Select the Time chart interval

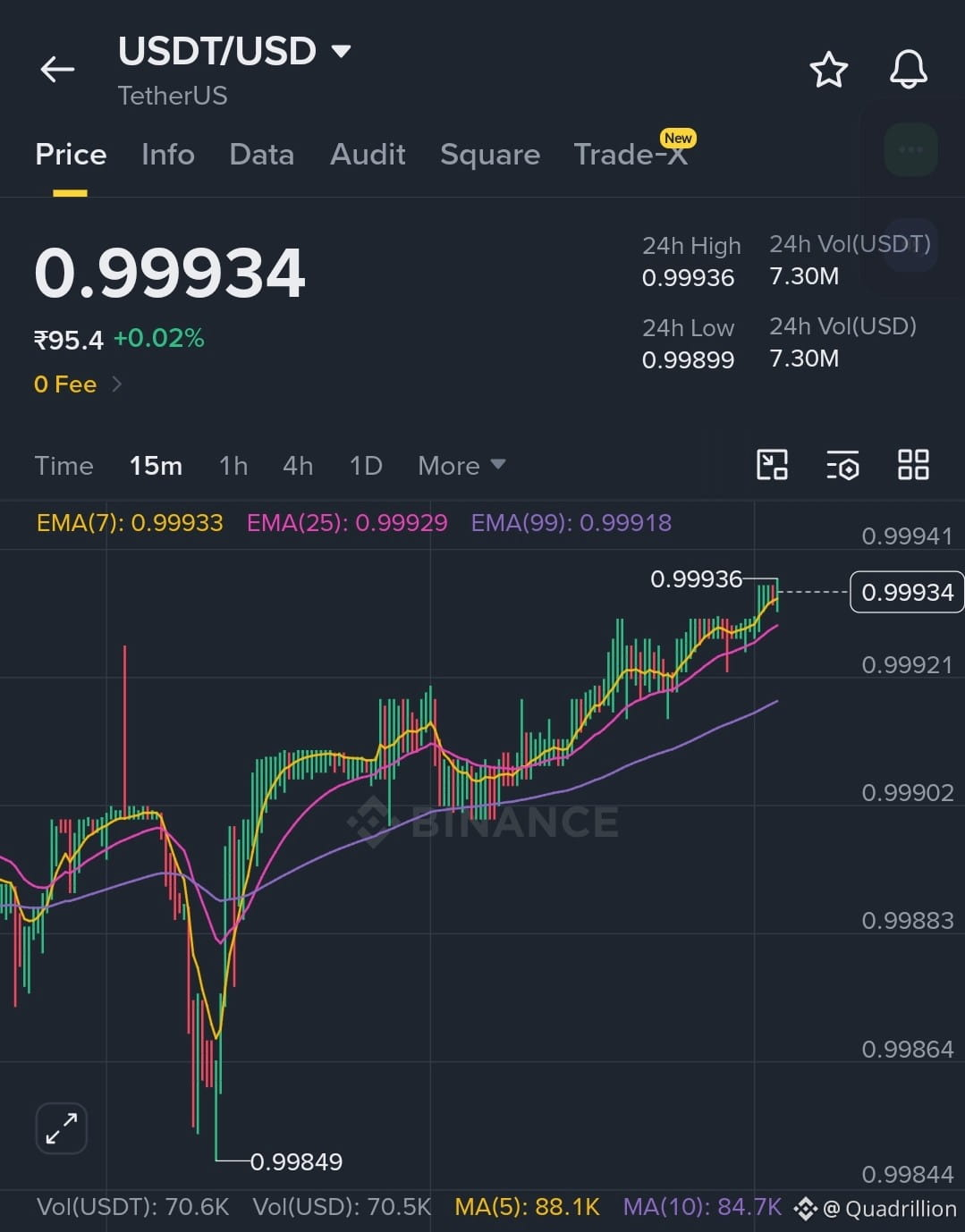(x=63, y=466)
